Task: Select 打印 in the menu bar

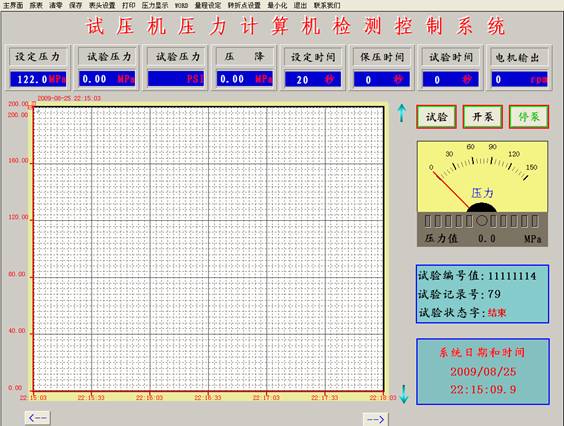Action: coord(128,5)
